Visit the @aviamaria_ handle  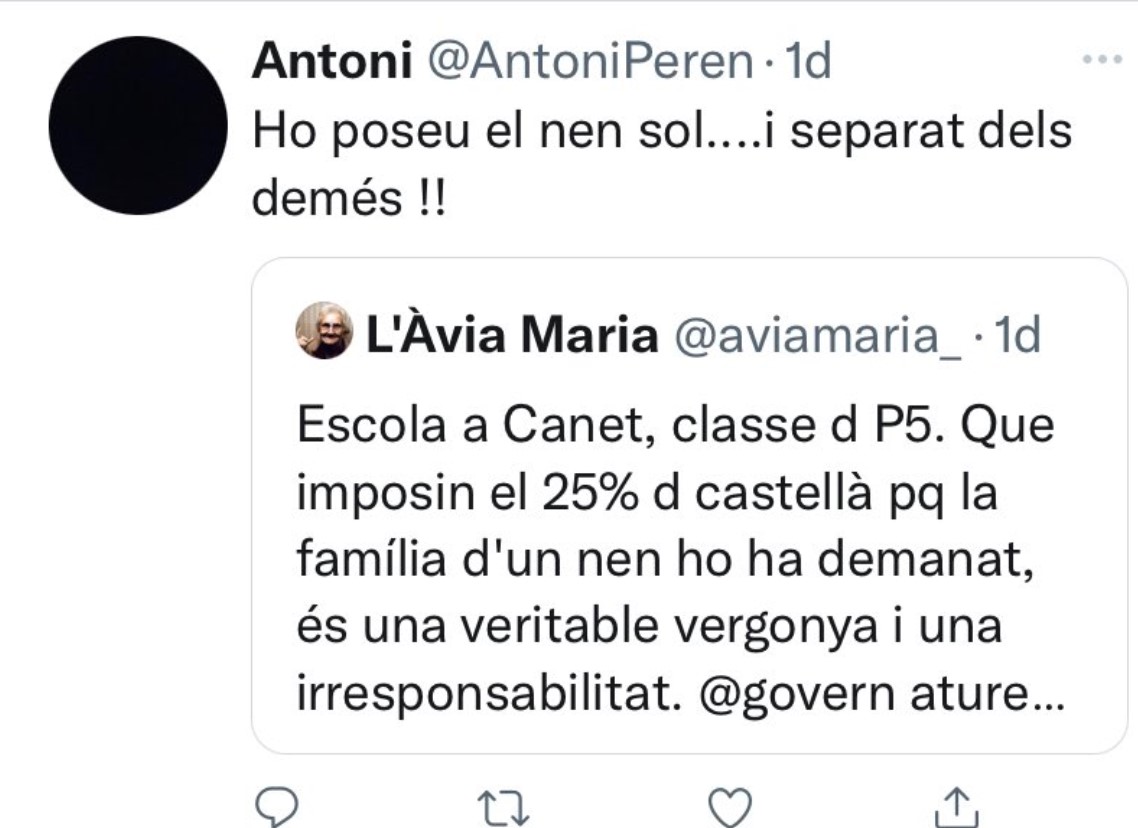(819, 337)
